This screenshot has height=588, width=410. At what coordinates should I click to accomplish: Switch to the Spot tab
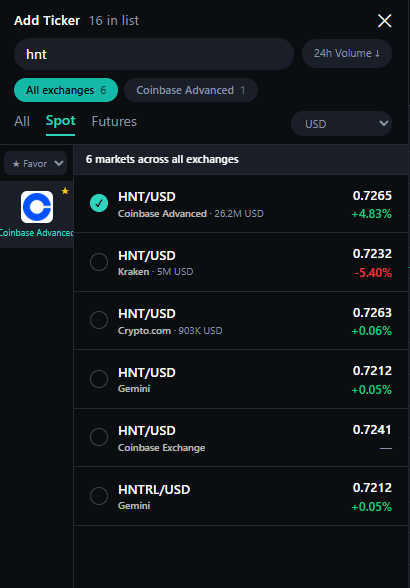pyautogui.click(x=60, y=121)
